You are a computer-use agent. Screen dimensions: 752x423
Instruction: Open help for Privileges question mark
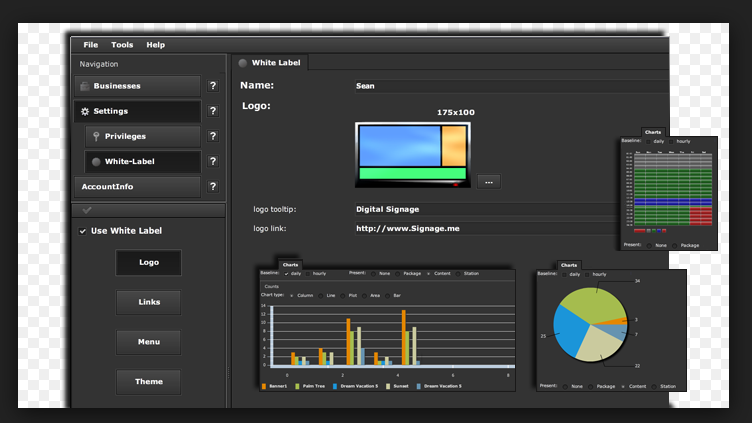pos(213,136)
